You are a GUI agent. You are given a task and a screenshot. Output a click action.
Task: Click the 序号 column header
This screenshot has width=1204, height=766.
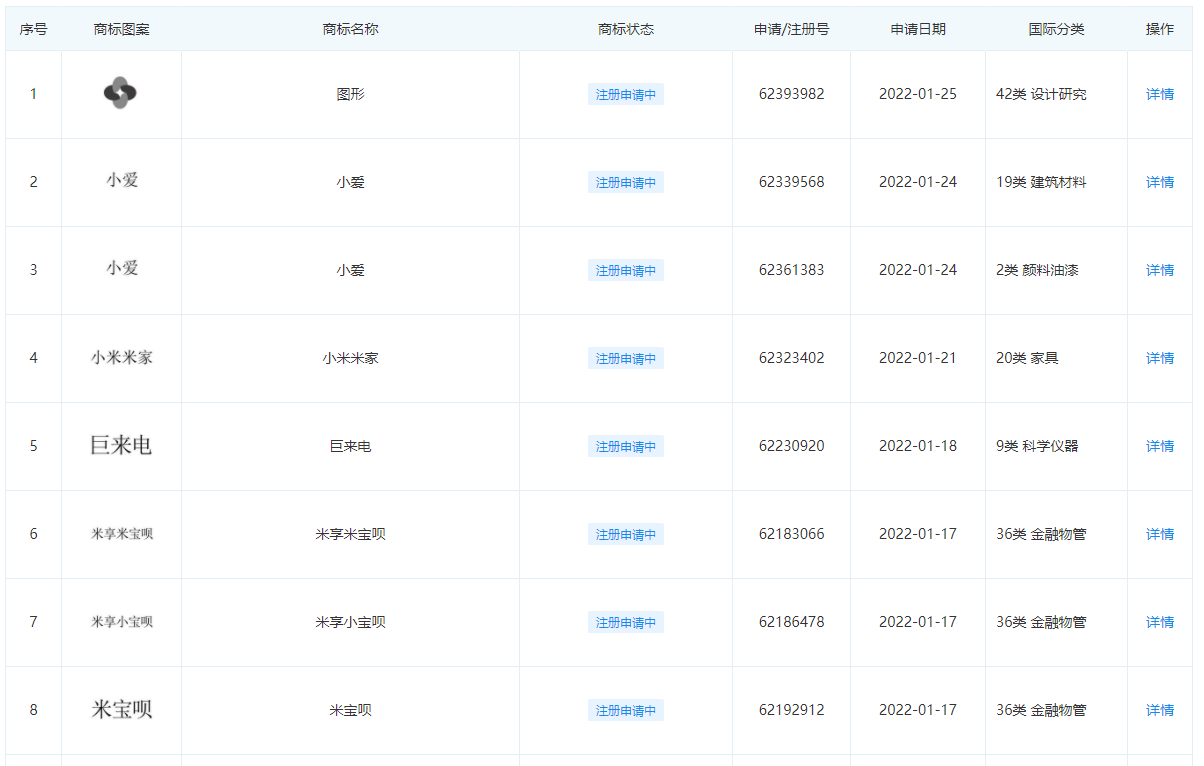coord(33,29)
